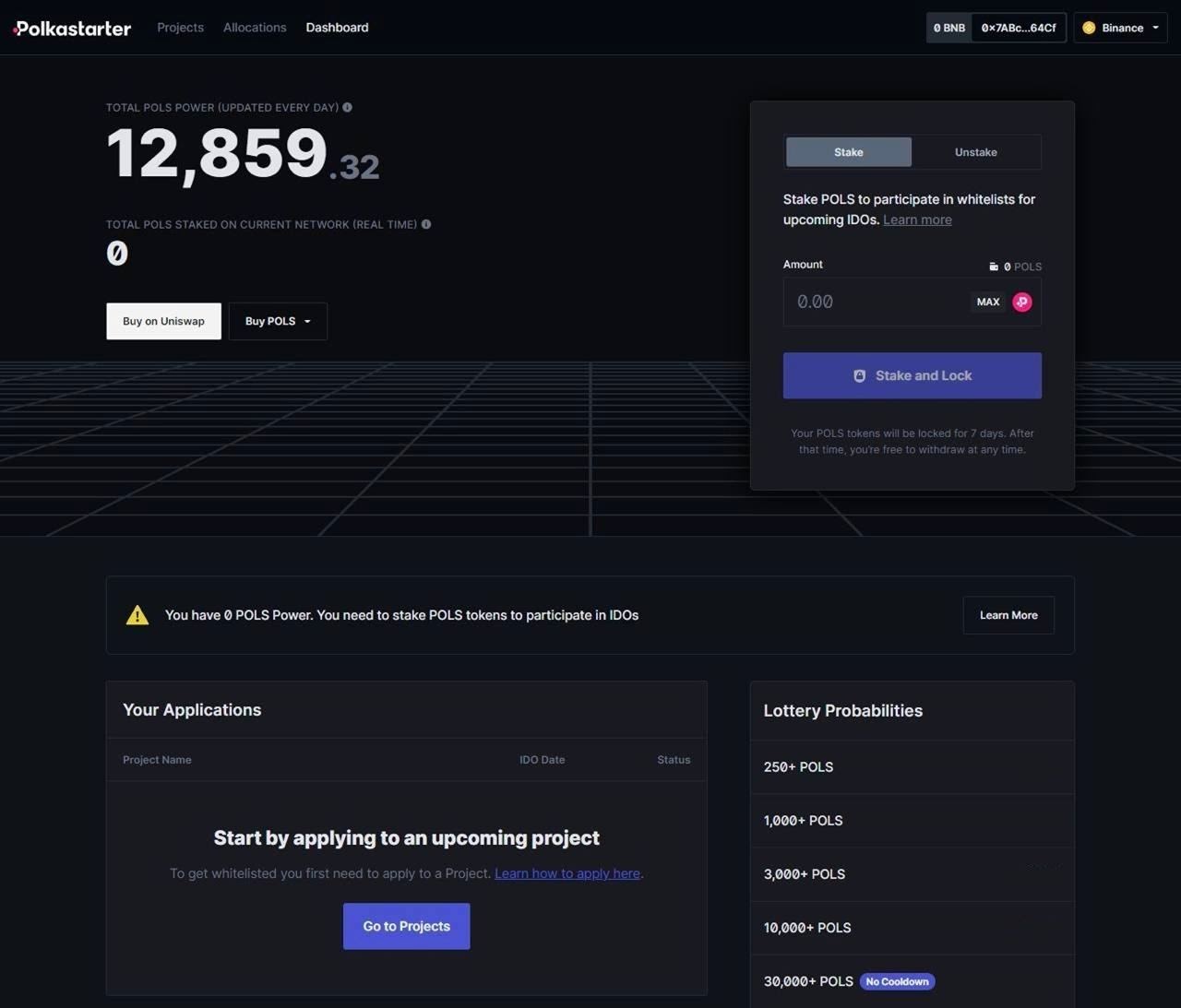Expand the Buy POLS dropdown

tap(278, 321)
